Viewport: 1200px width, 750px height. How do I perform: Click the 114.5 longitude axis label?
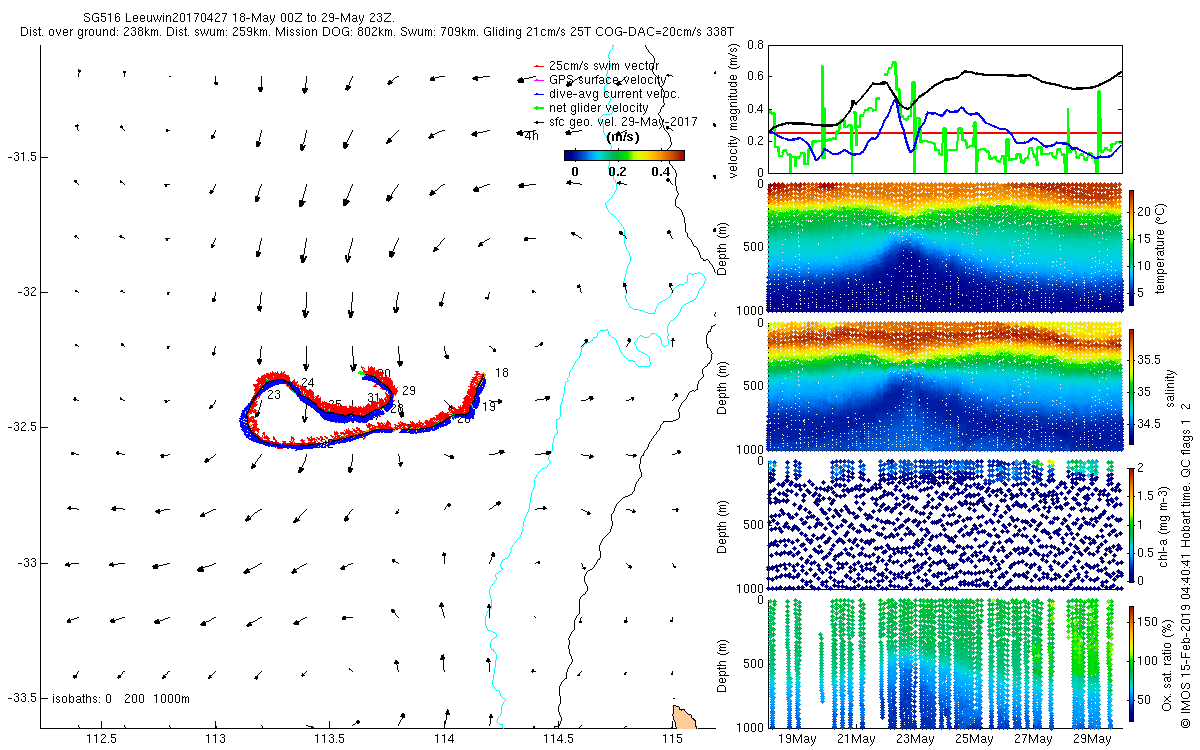(558, 738)
